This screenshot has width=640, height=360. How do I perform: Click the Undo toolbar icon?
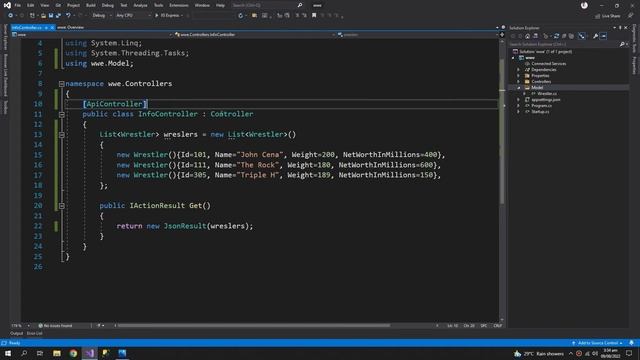click(68, 16)
